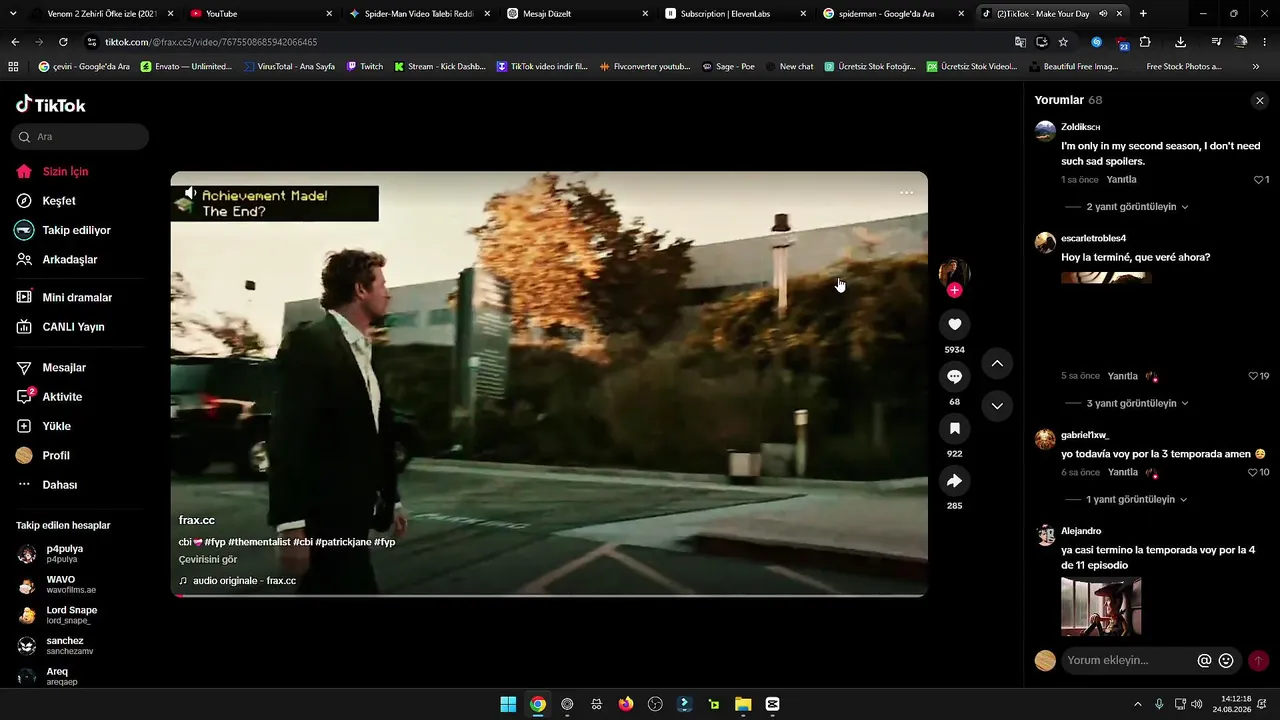Go to the next video with the down arrow
Image resolution: width=1280 pixels, height=720 pixels.
pos(997,406)
